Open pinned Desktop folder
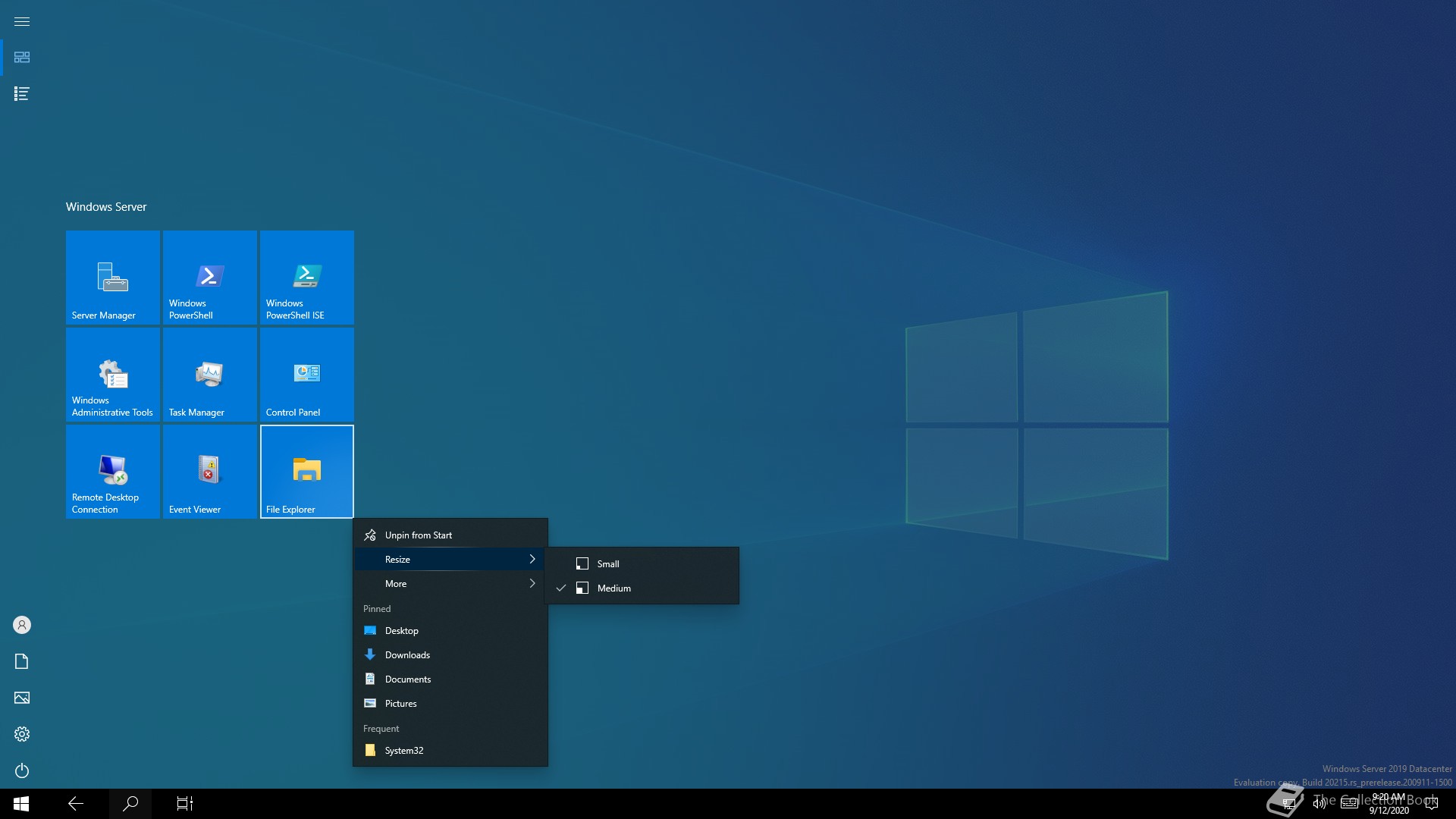 tap(450, 631)
